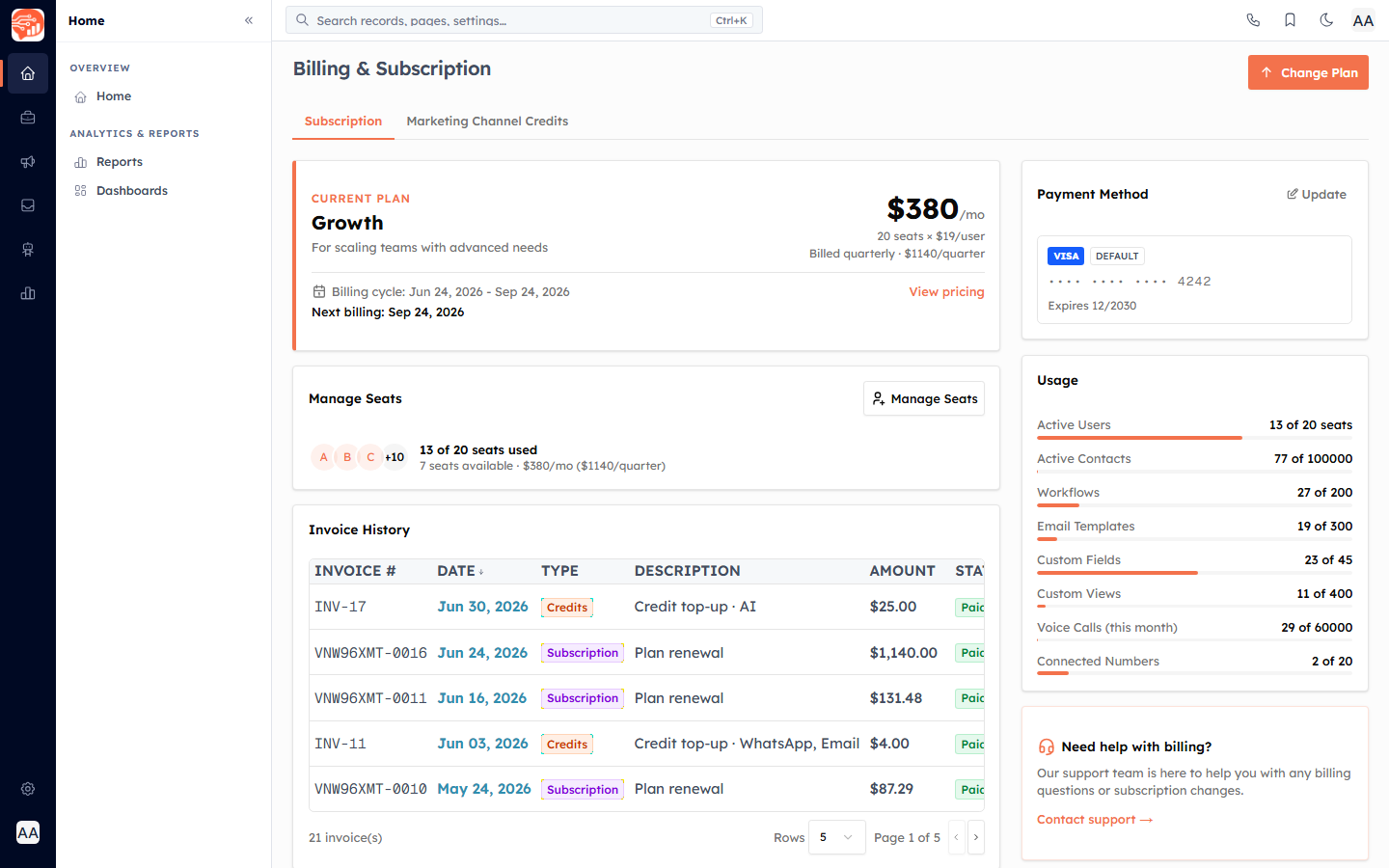Screen dimensions: 1389x868
Task: Click the Ctrl+K shortcut badge
Action: tap(731, 20)
